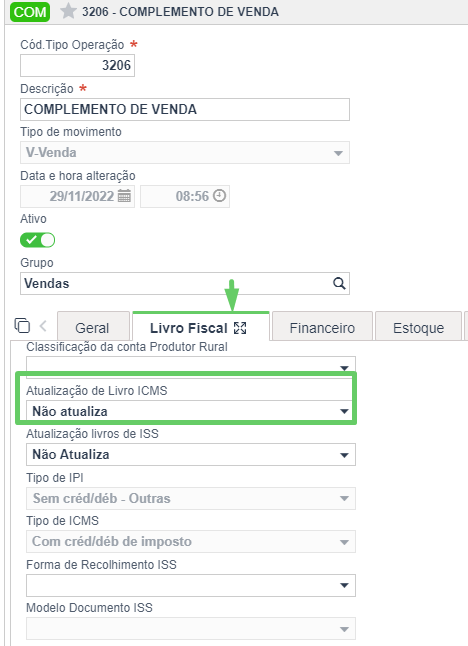
Task: Open the clock time picker icon
Action: click(220, 196)
